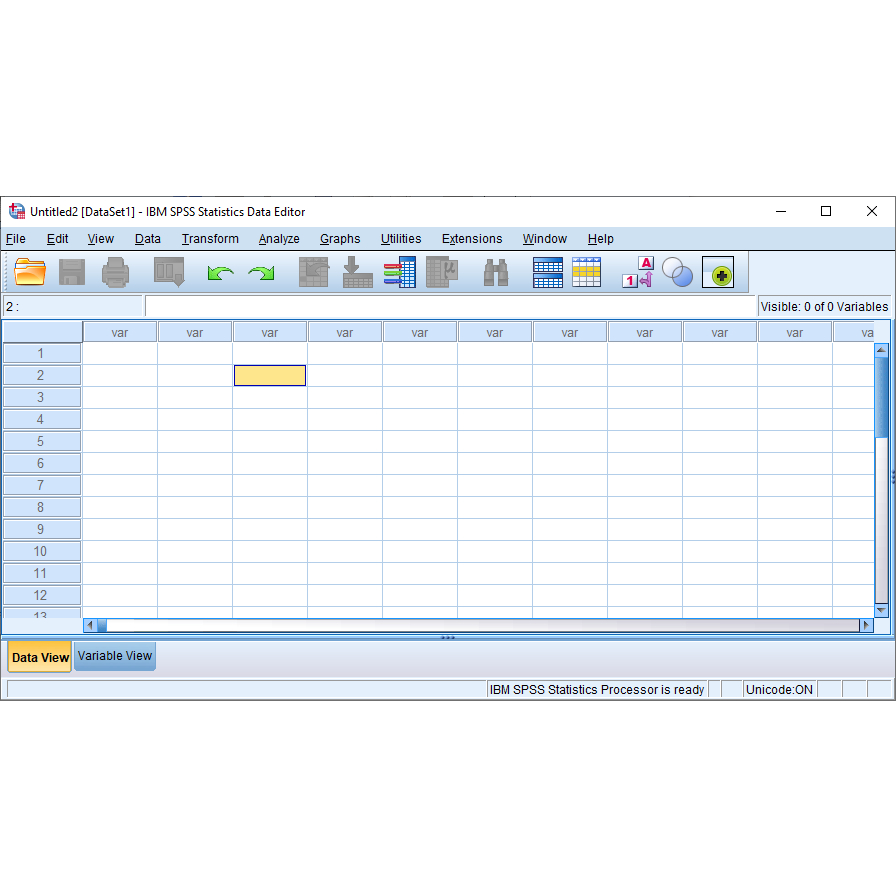Switch to the Variable View tab
Viewport: 896px width, 896px height.
[115, 656]
